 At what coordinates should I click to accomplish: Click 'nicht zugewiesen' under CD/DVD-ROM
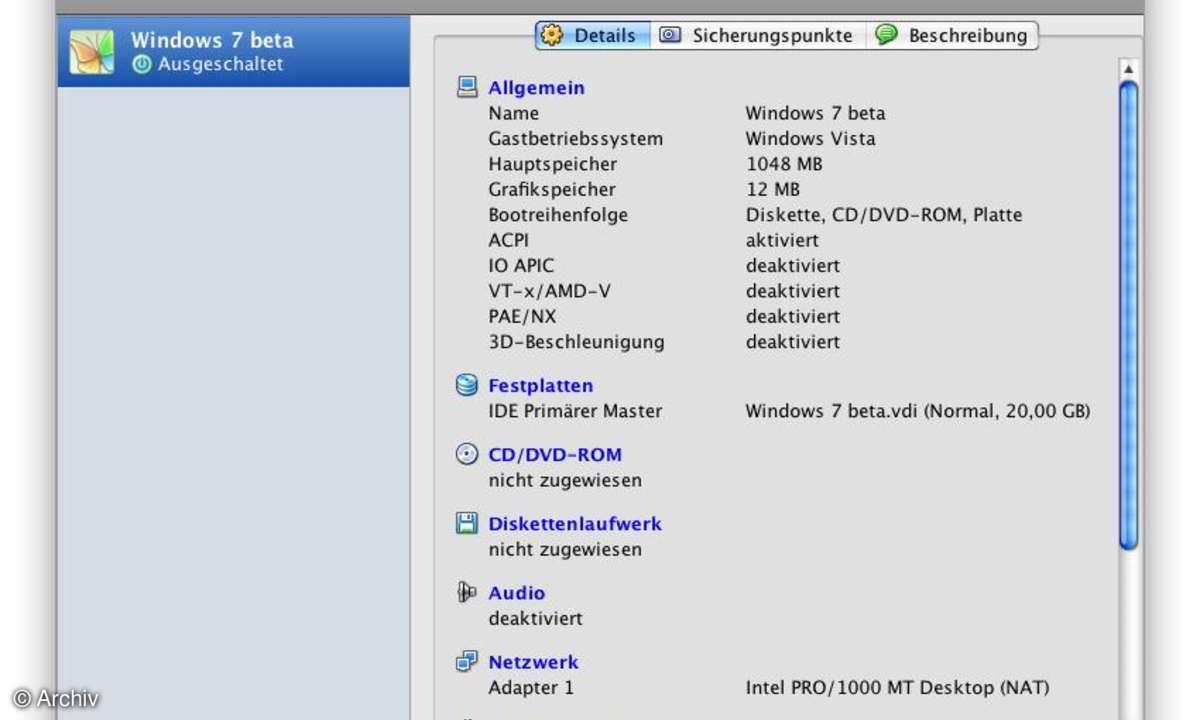565,481
